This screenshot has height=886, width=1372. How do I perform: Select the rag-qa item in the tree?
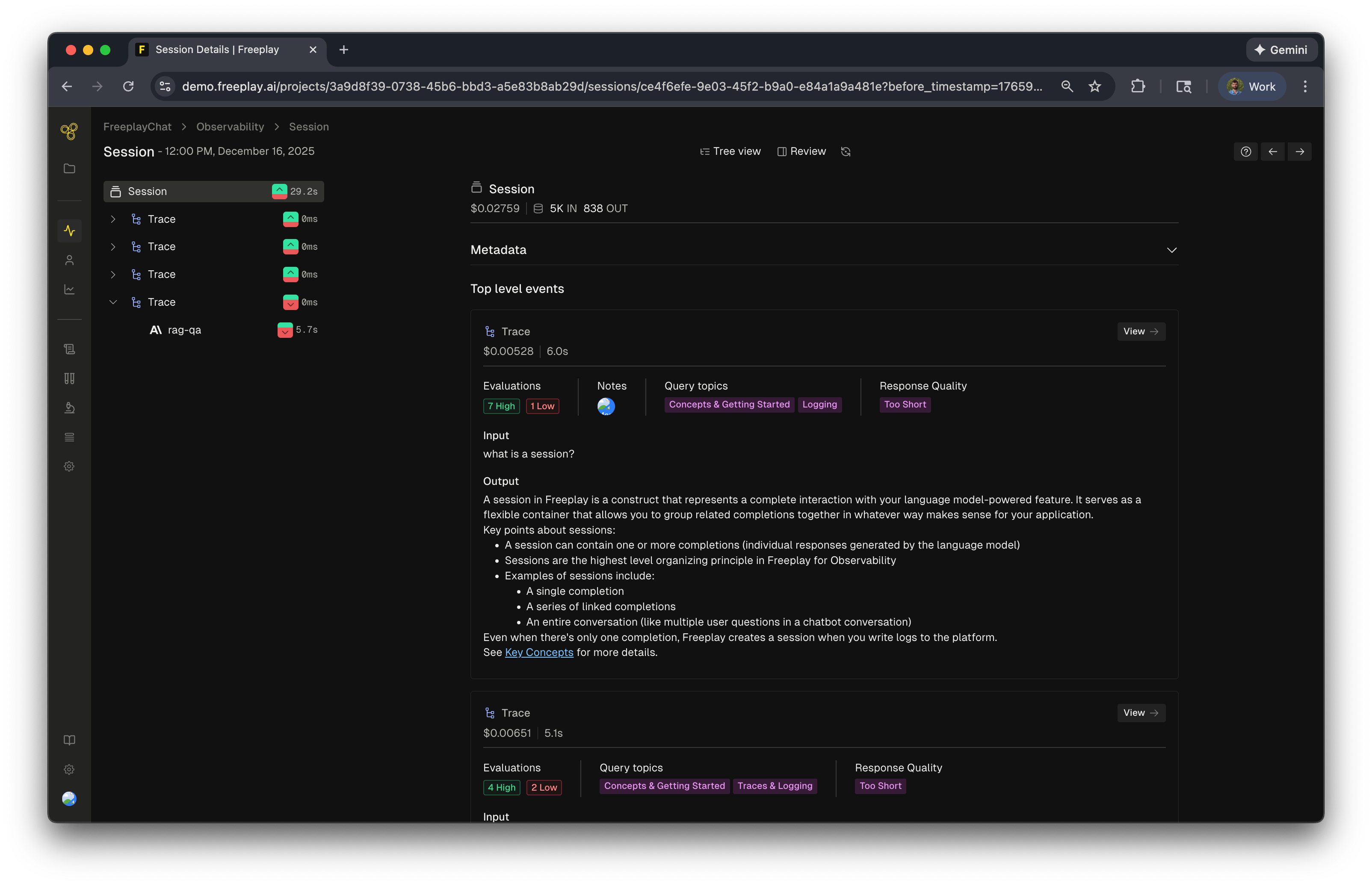(184, 330)
